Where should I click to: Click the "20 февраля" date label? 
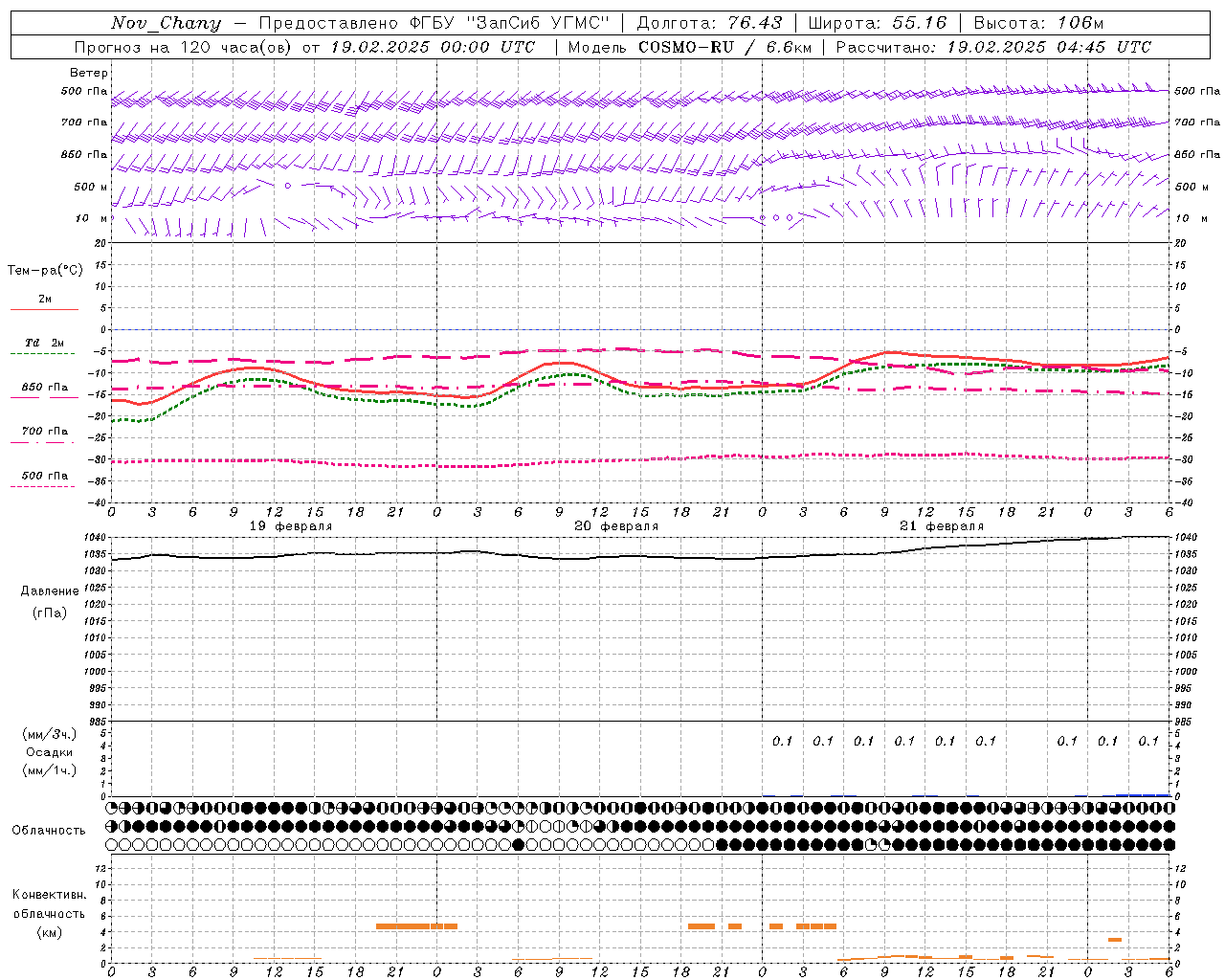pyautogui.click(x=616, y=526)
